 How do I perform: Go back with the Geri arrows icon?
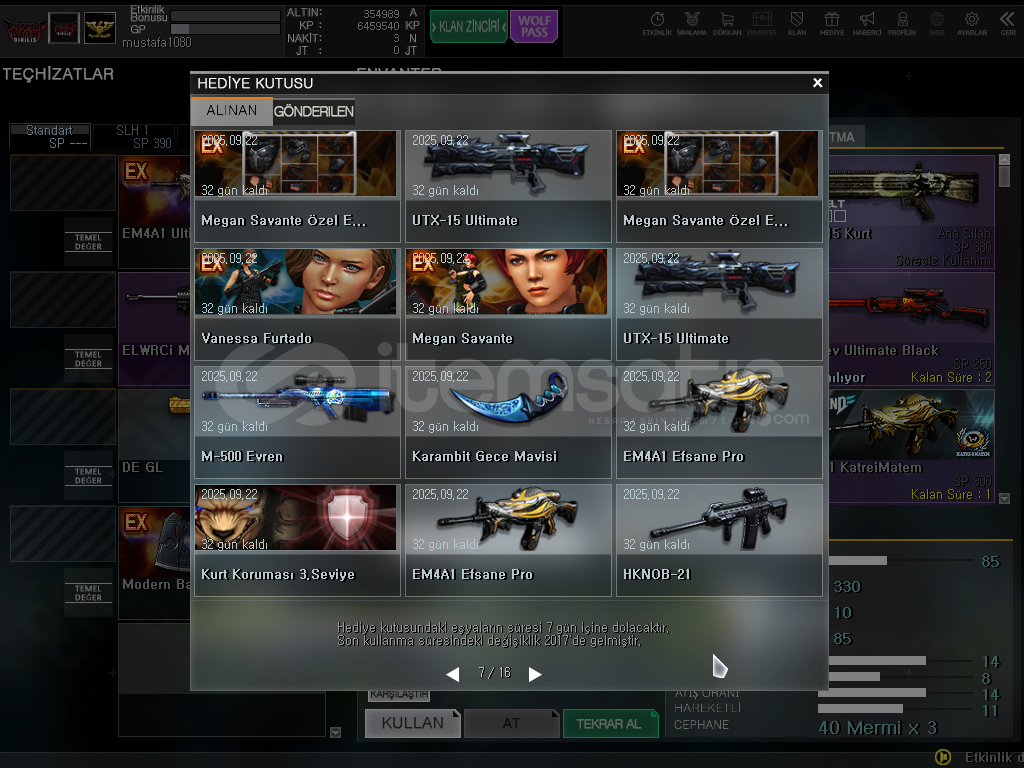[x=1008, y=24]
